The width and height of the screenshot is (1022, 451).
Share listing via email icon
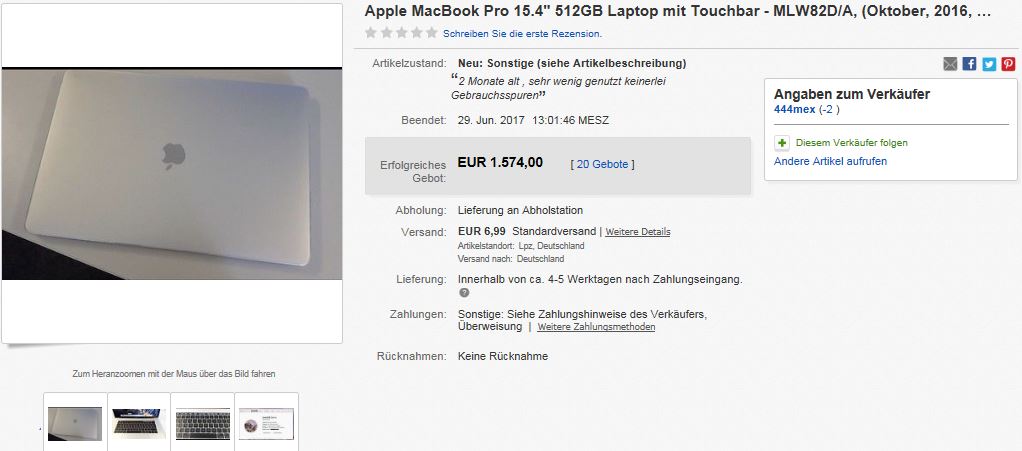point(950,64)
